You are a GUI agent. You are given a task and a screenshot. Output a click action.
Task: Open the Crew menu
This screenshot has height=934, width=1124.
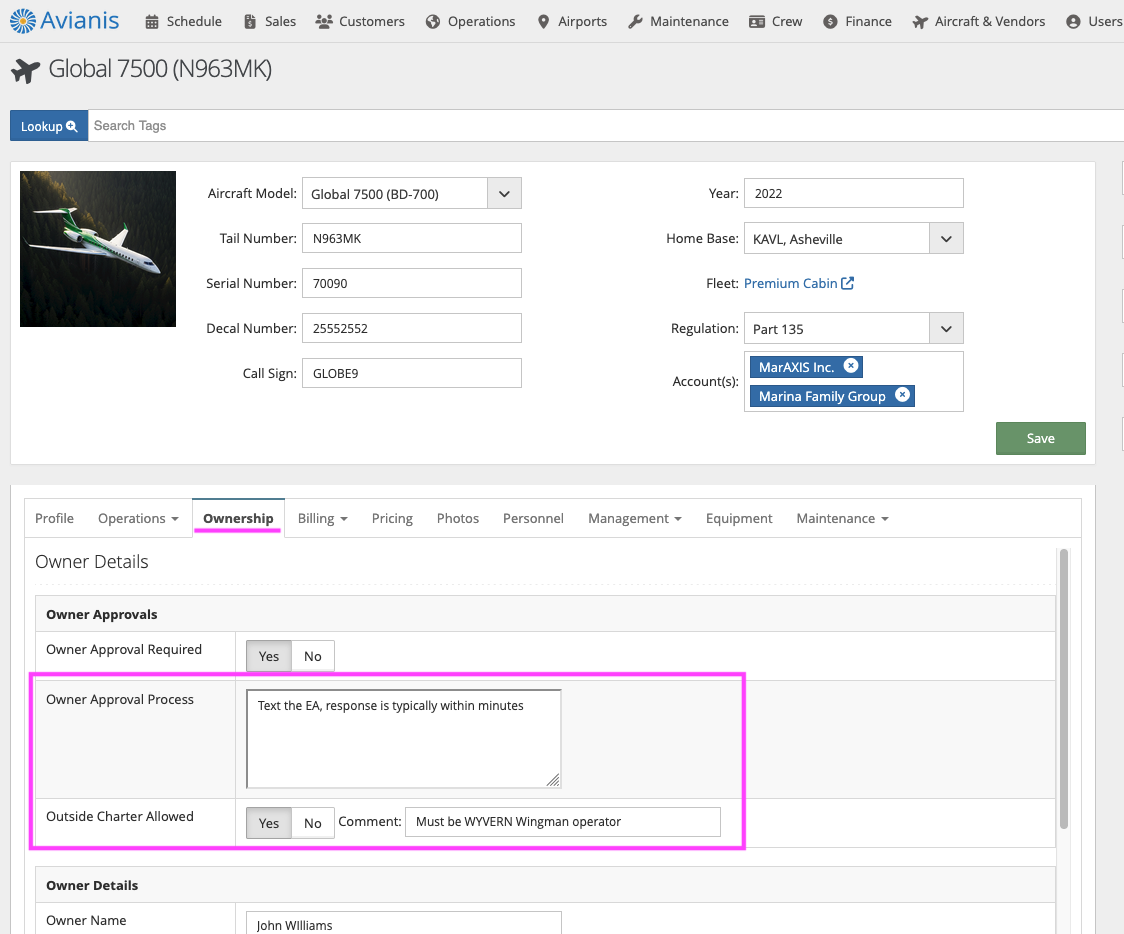tap(776, 22)
